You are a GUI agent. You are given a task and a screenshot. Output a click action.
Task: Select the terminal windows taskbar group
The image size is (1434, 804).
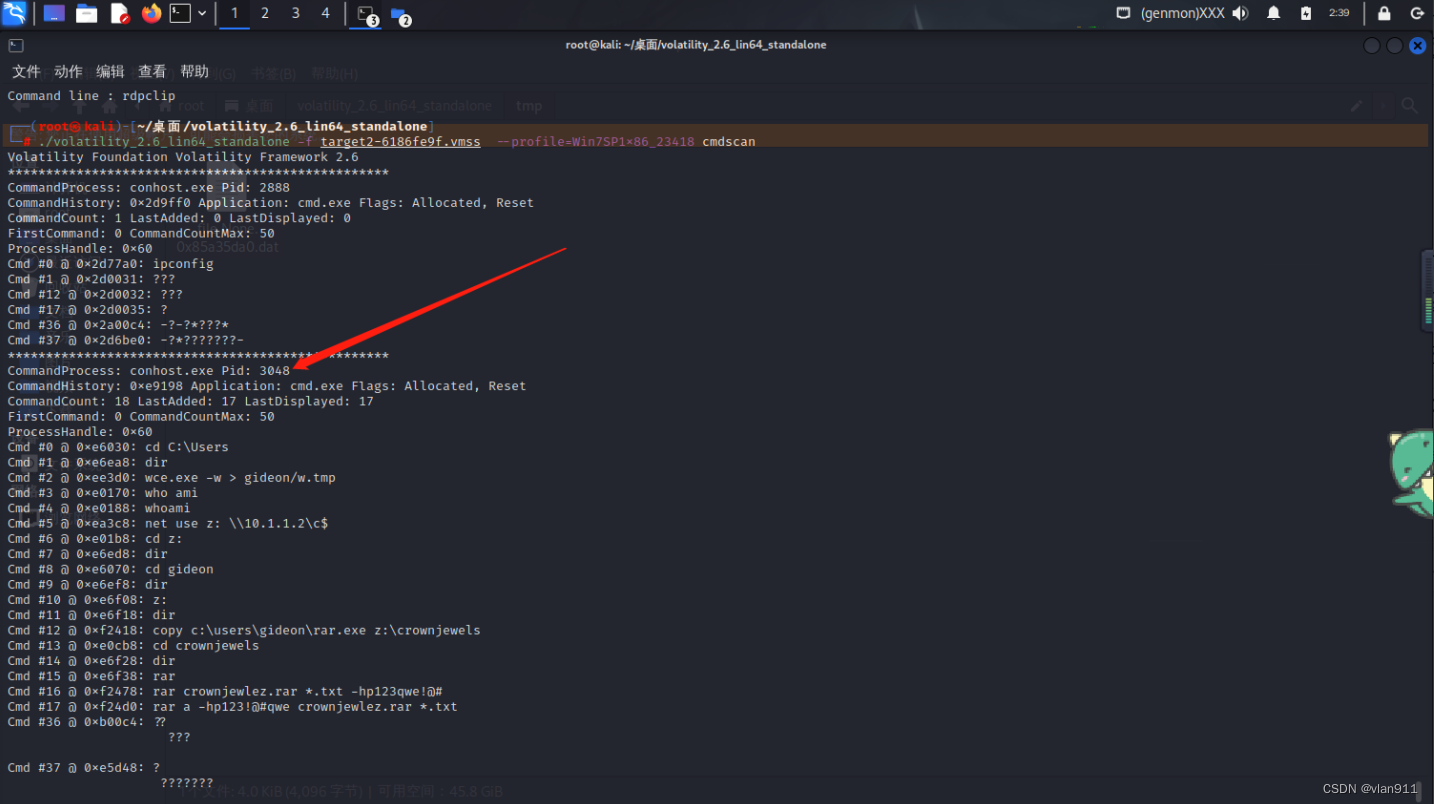(x=367, y=14)
